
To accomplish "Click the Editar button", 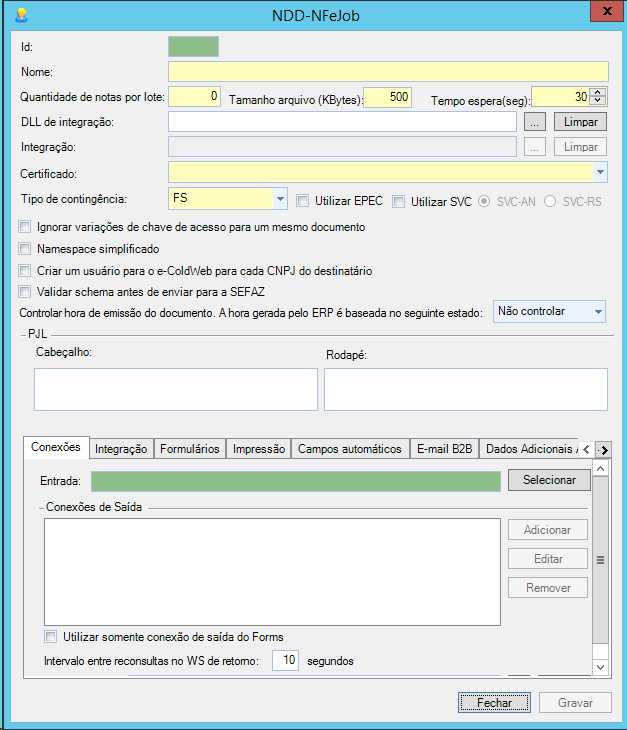I will coord(547,559).
